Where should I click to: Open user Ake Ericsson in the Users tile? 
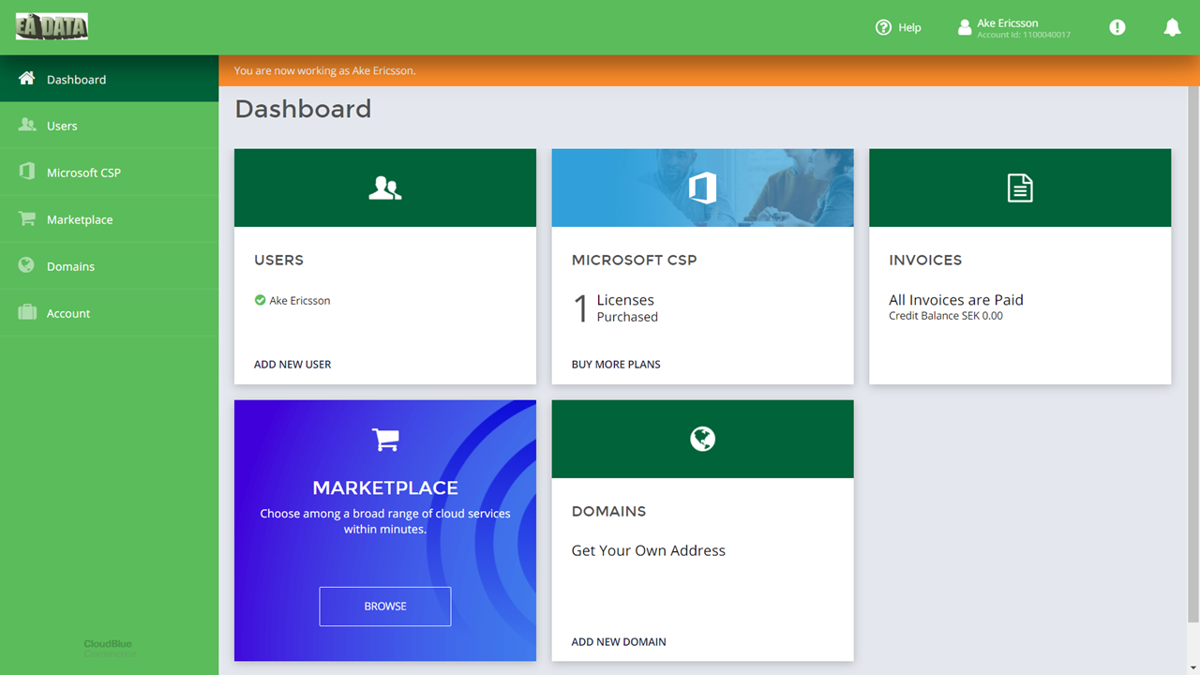tap(300, 301)
